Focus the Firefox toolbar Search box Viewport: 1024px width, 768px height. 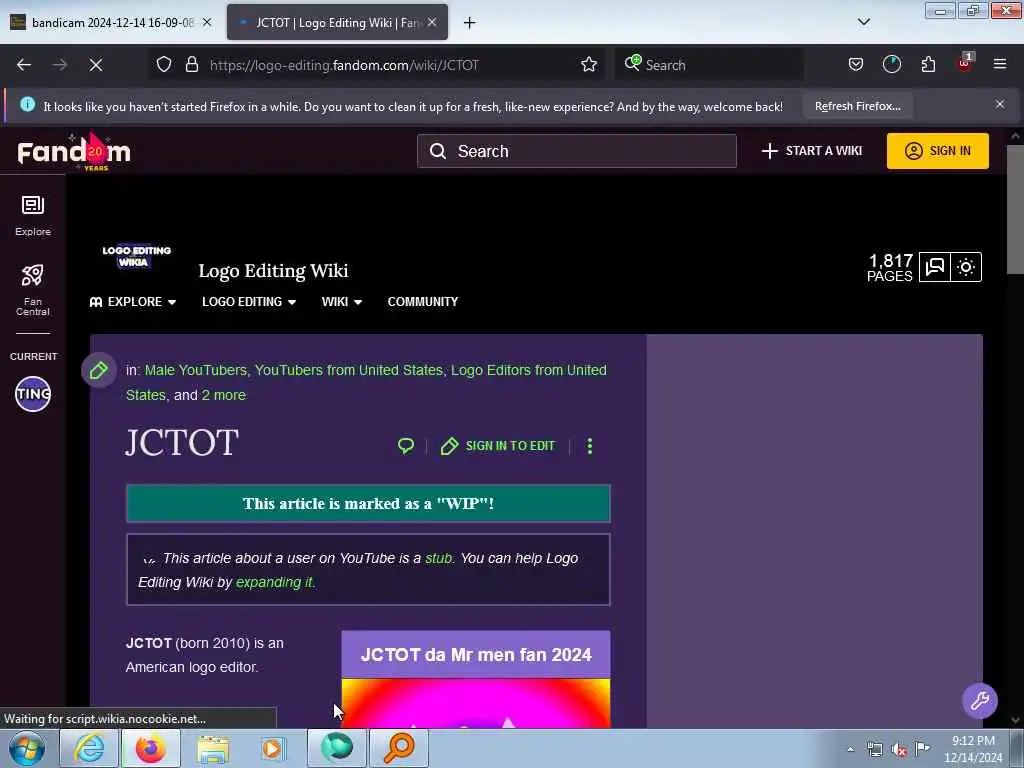(x=709, y=65)
